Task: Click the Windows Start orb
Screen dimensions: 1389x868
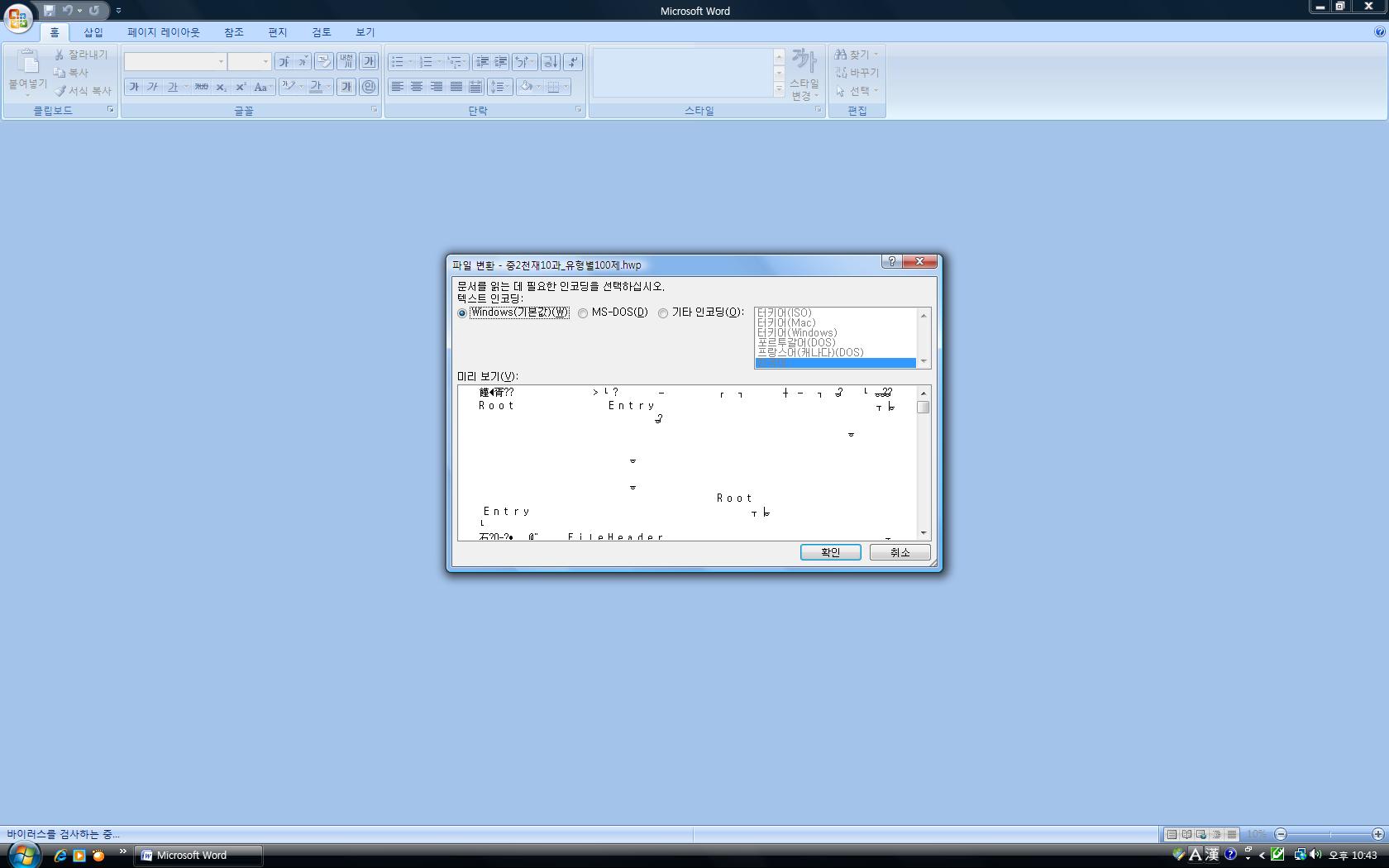Action: click(24, 854)
